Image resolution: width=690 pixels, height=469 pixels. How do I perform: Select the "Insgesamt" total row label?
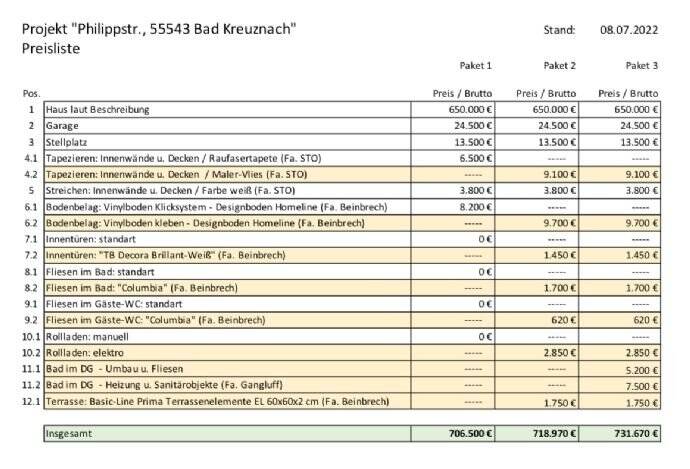(x=70, y=434)
